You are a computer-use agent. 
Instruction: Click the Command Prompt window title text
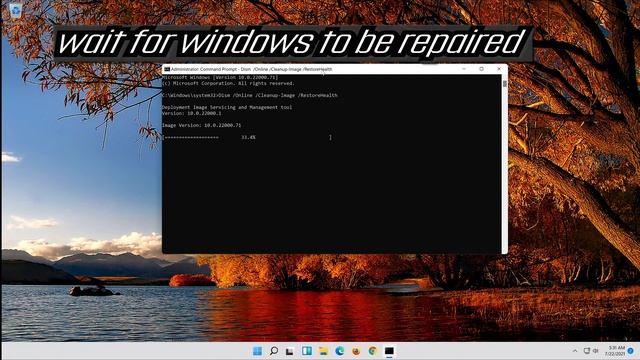[x=251, y=69]
